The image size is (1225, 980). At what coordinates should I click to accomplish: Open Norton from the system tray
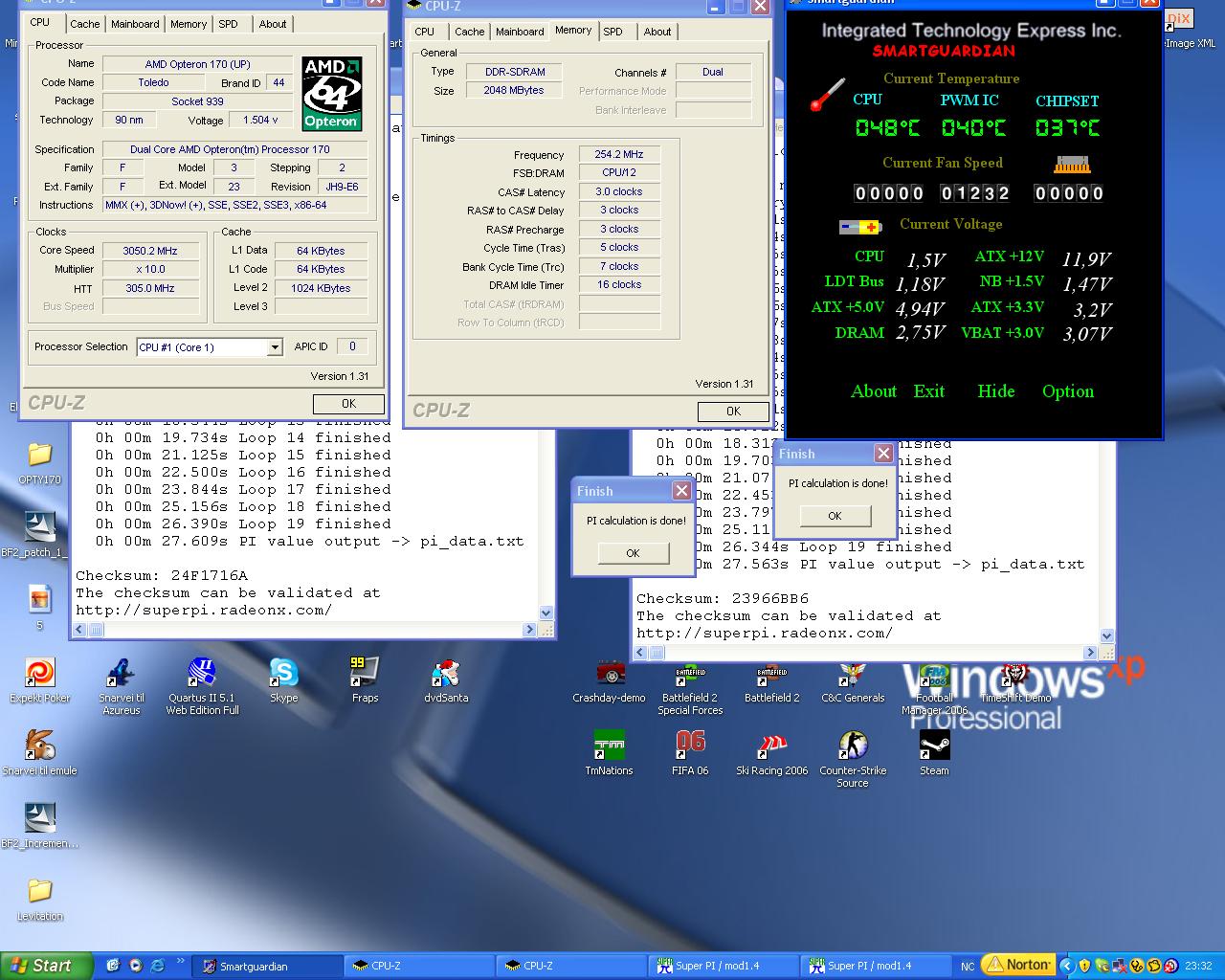pos(1018,965)
